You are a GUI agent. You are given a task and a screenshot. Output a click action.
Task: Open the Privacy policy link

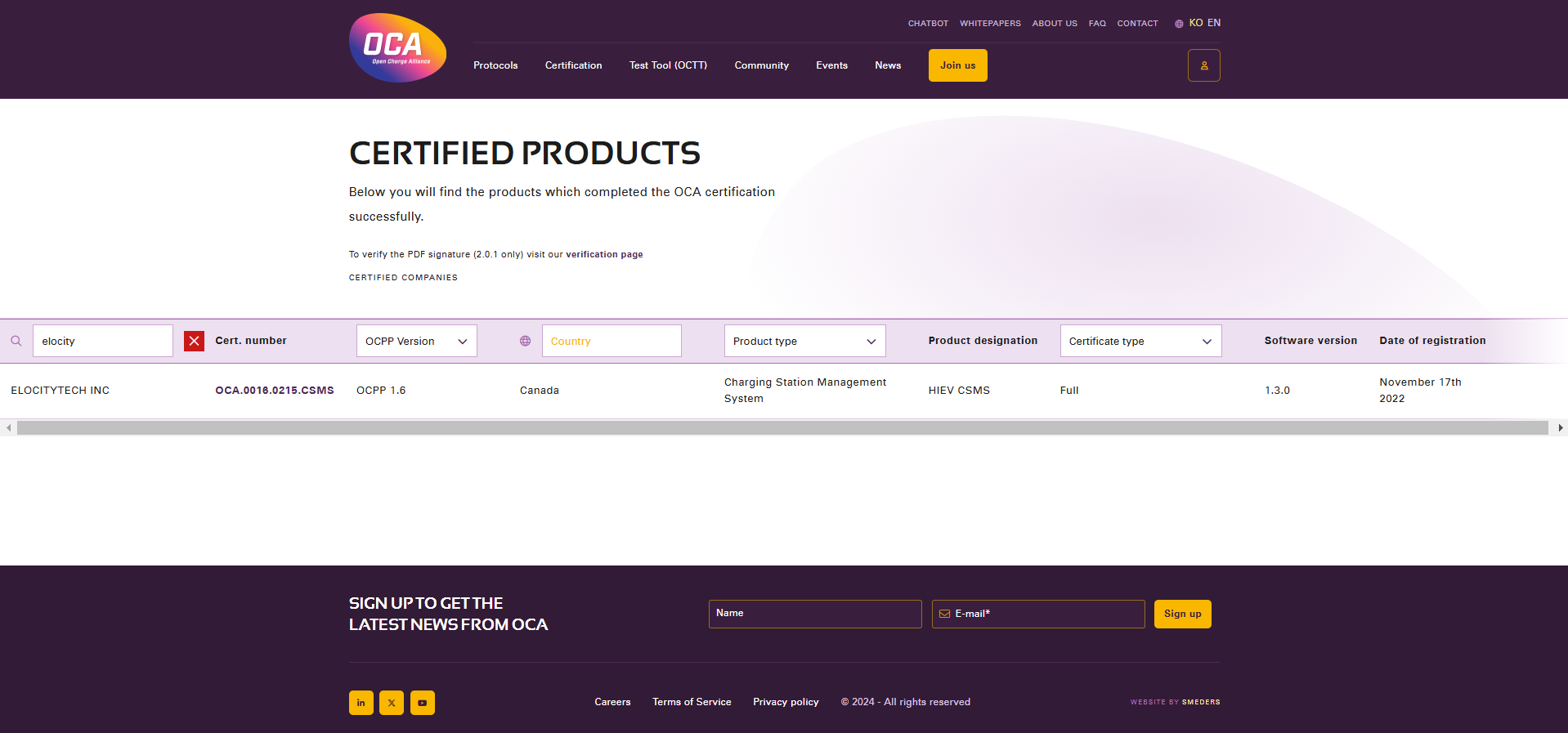(786, 702)
